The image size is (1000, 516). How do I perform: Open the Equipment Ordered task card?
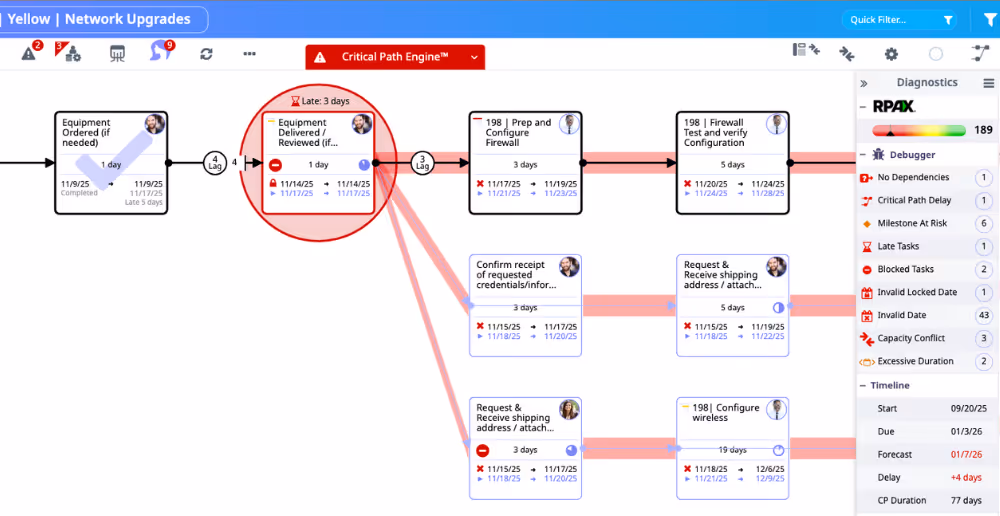pyautogui.click(x=111, y=163)
